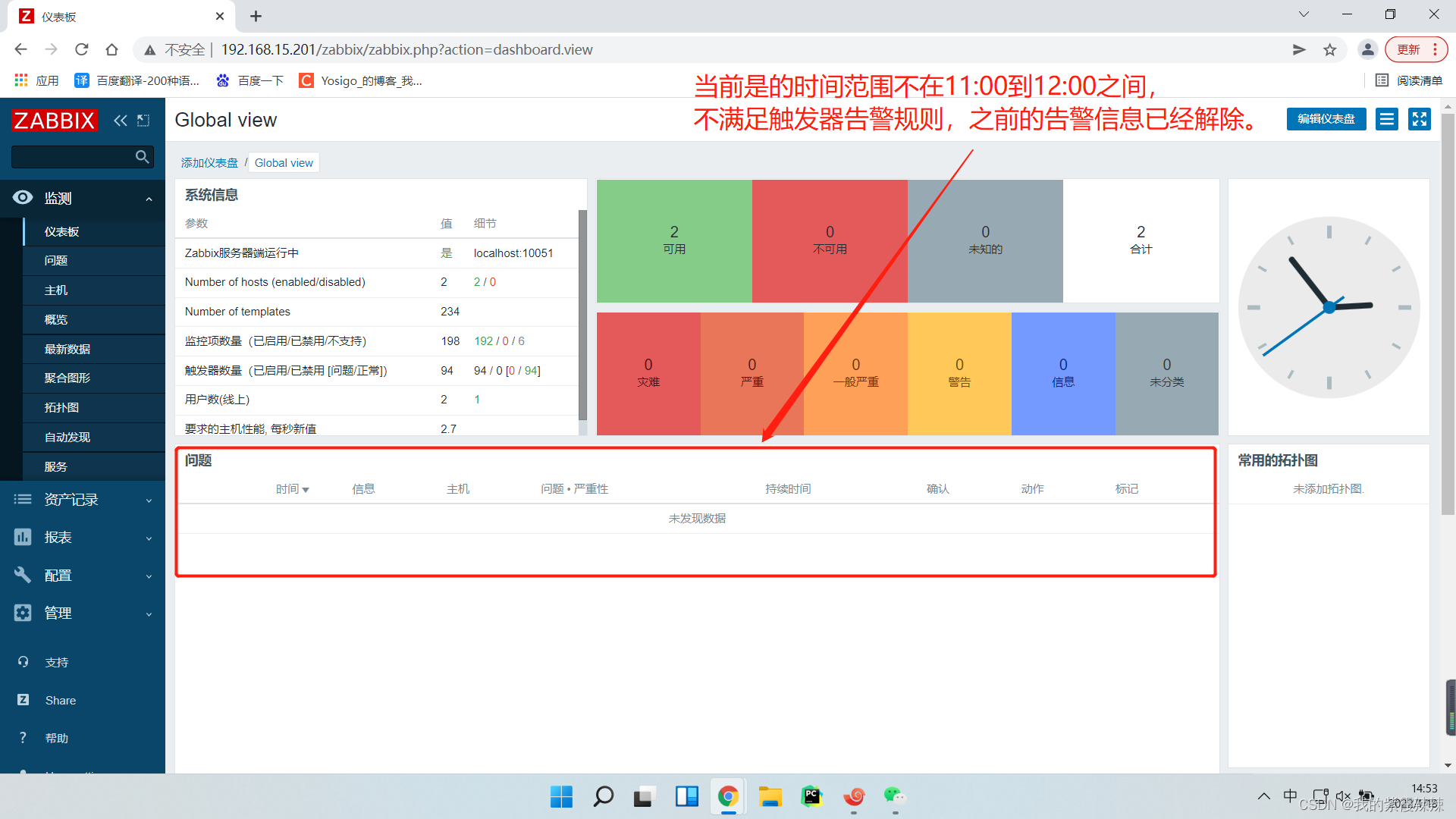
Task: Bookmark this page with the star
Action: tap(1330, 49)
